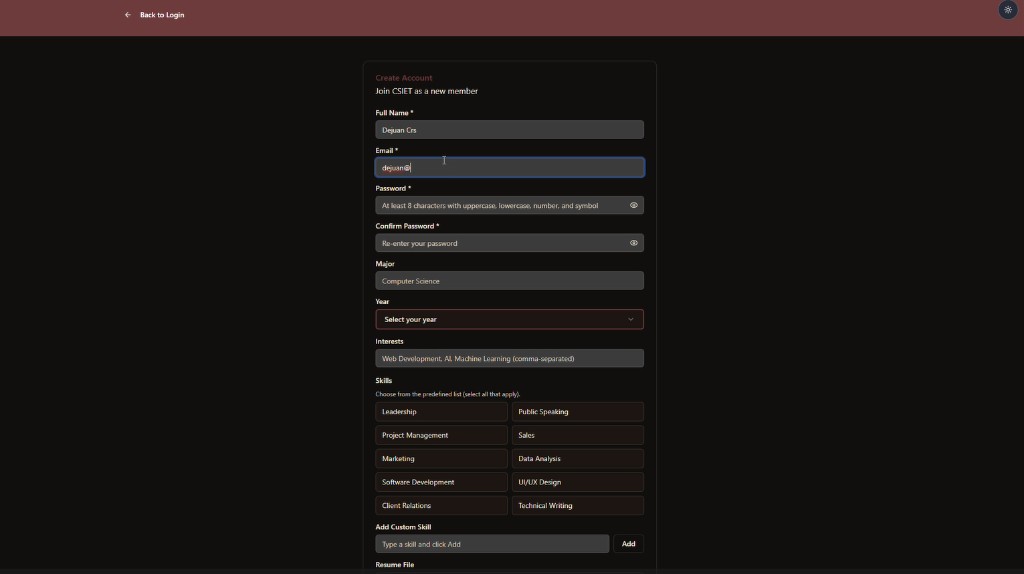Choose the Sales skill
This screenshot has width=1024, height=574.
pyautogui.click(x=578, y=436)
